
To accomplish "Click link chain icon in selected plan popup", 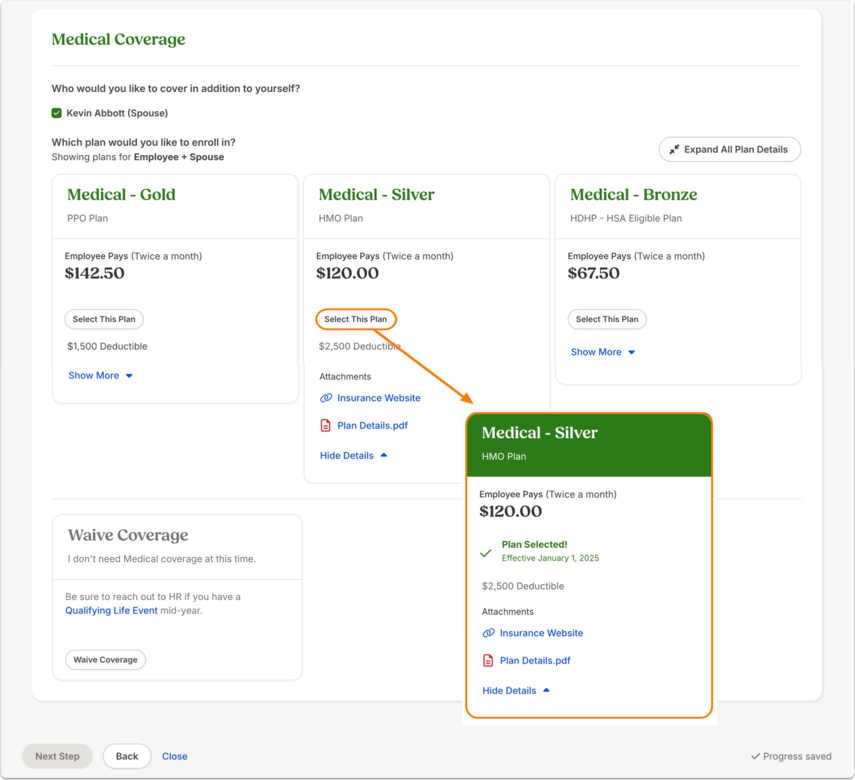I will tap(489, 633).
